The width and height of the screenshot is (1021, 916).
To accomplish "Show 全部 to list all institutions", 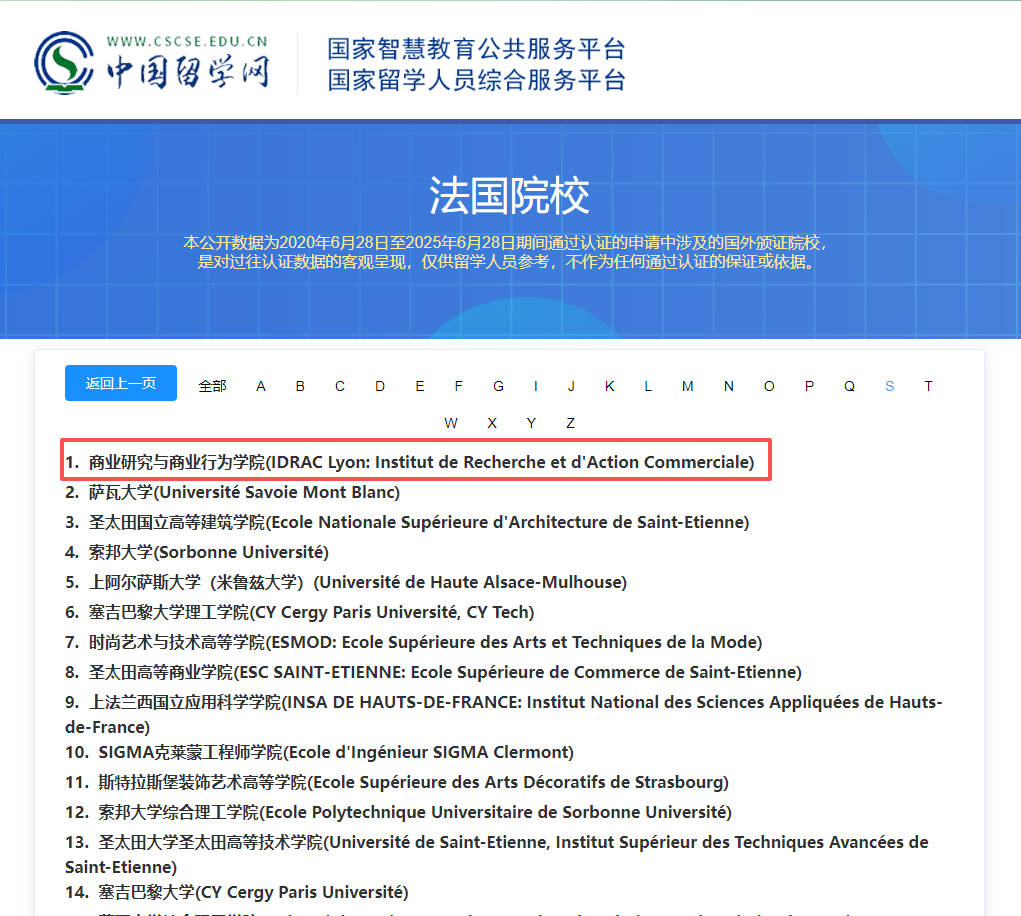I will point(212,385).
